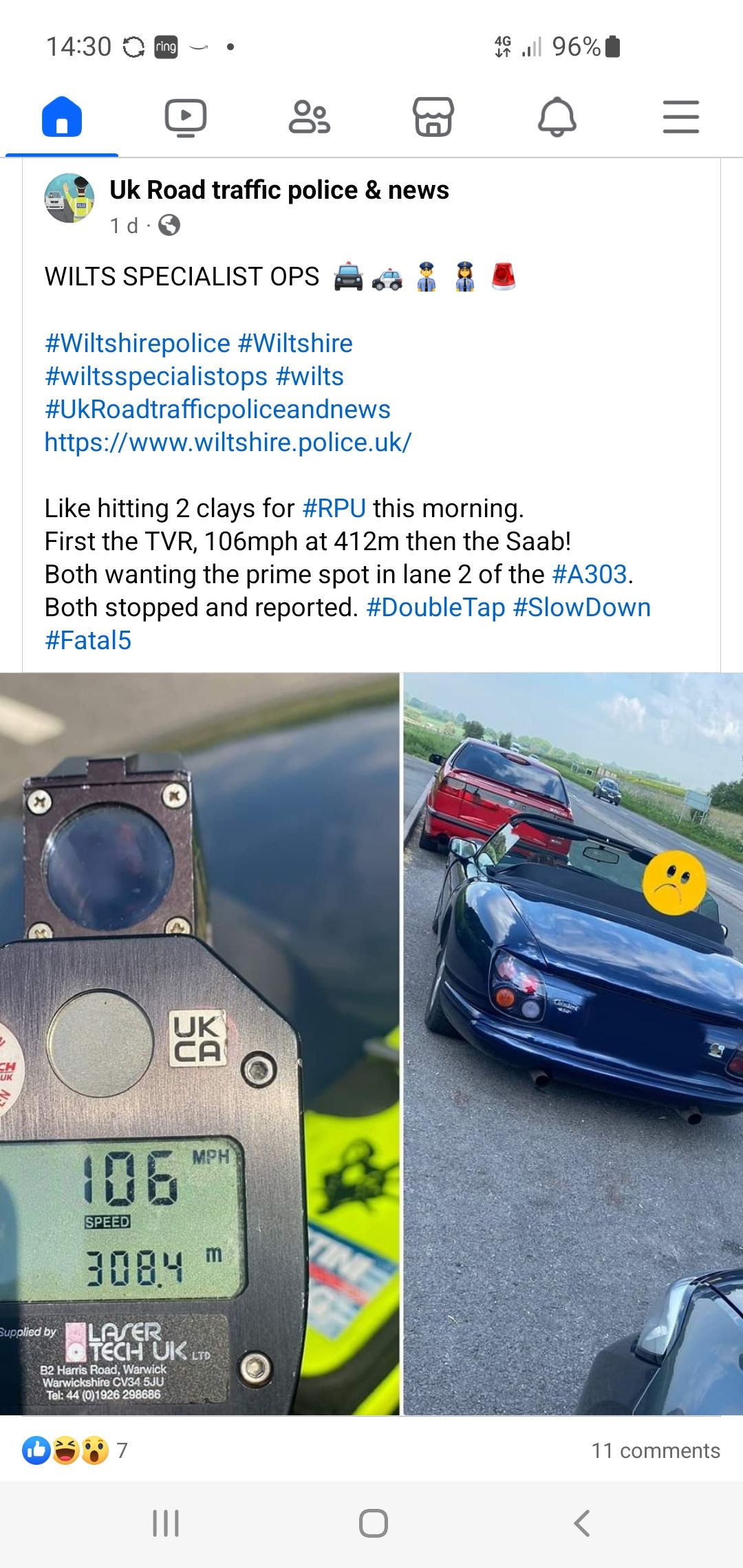The height and width of the screenshot is (1568, 743).
Task: Open the Marketplace tab icon
Action: (x=433, y=117)
